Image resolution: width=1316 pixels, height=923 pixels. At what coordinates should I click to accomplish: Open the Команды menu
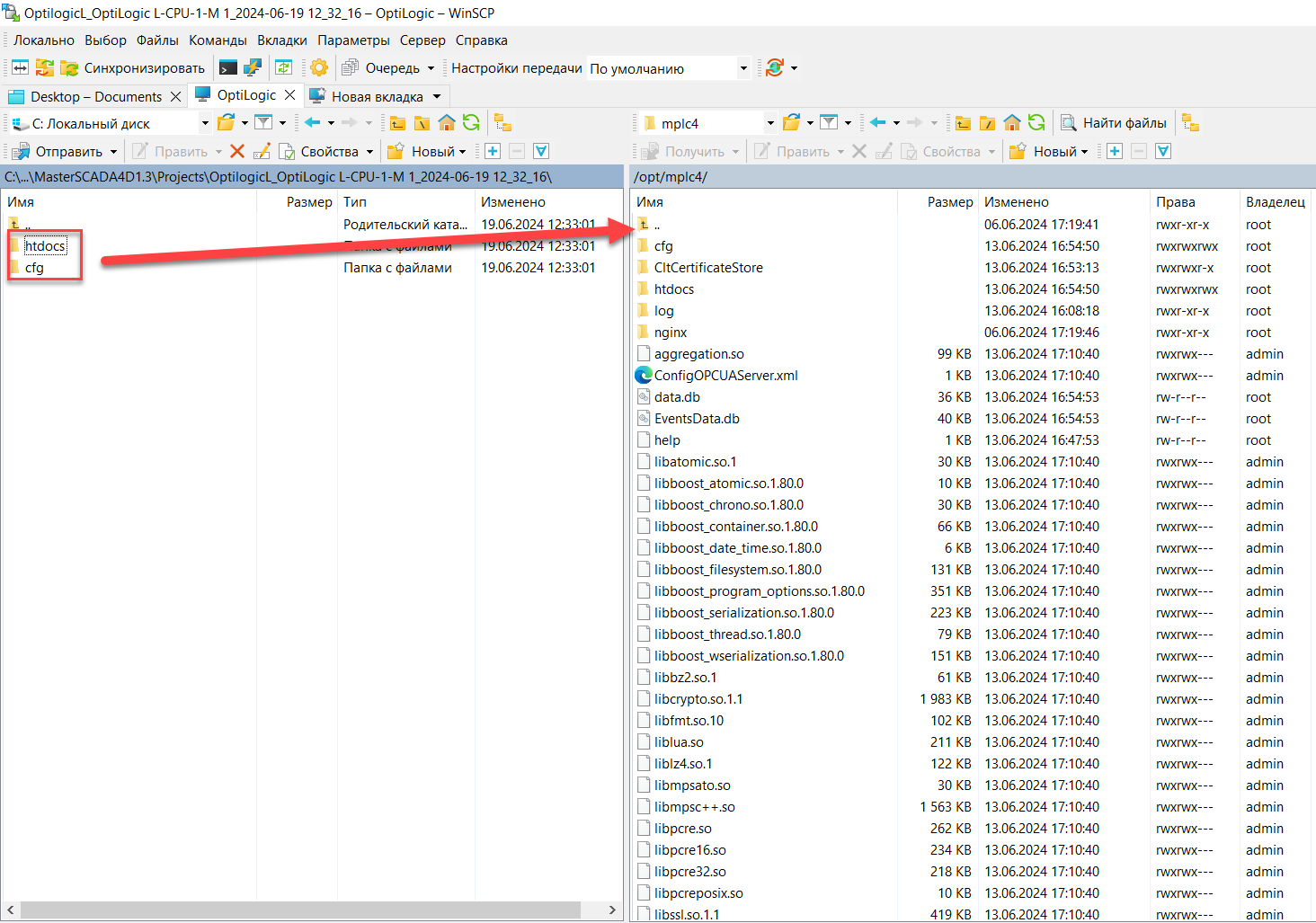coord(218,40)
